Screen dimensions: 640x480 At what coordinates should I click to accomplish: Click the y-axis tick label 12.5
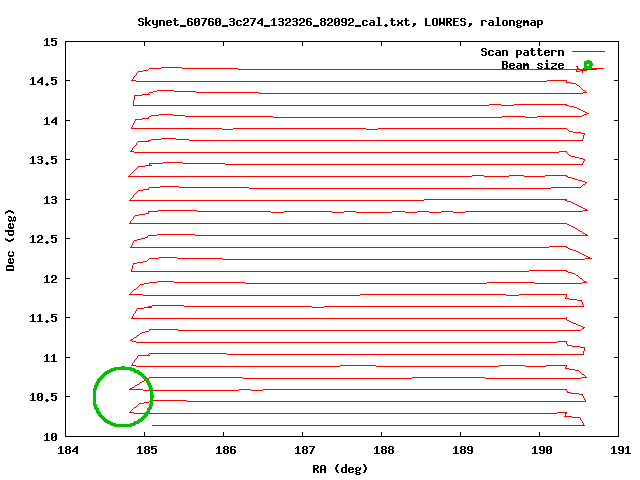tap(44, 239)
